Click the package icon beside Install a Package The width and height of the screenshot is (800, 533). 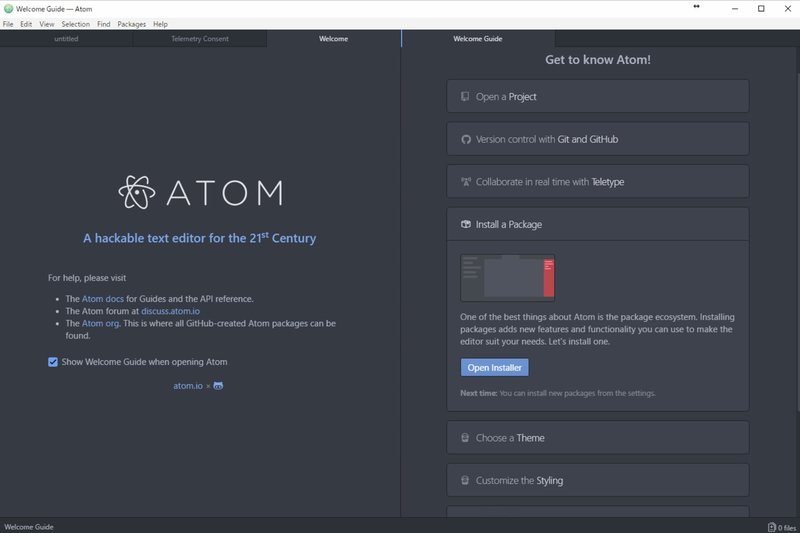465,225
